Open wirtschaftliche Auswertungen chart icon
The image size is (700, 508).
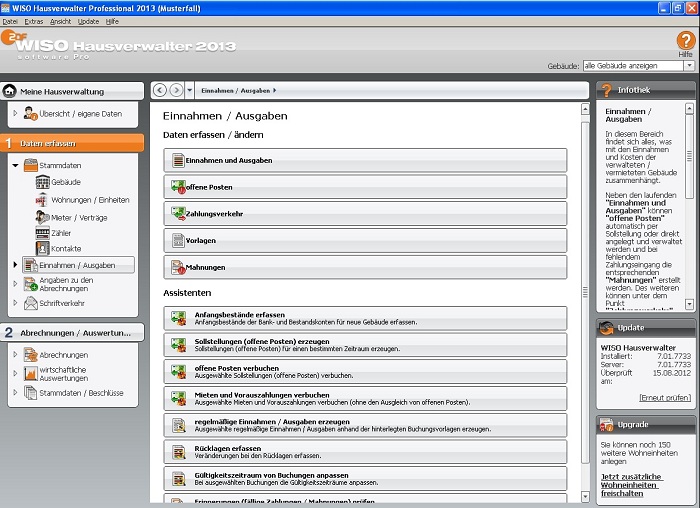coord(30,374)
